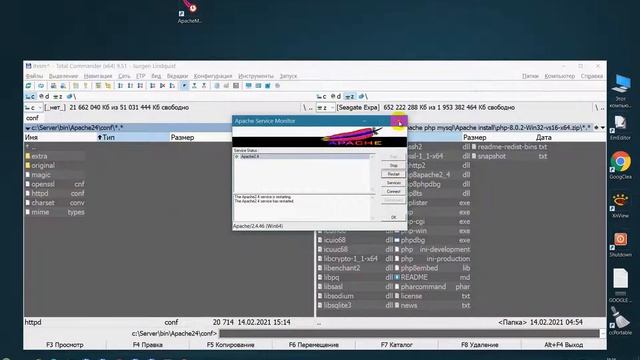Open Запуск menu
The image size is (640, 360).
pos(288,76)
